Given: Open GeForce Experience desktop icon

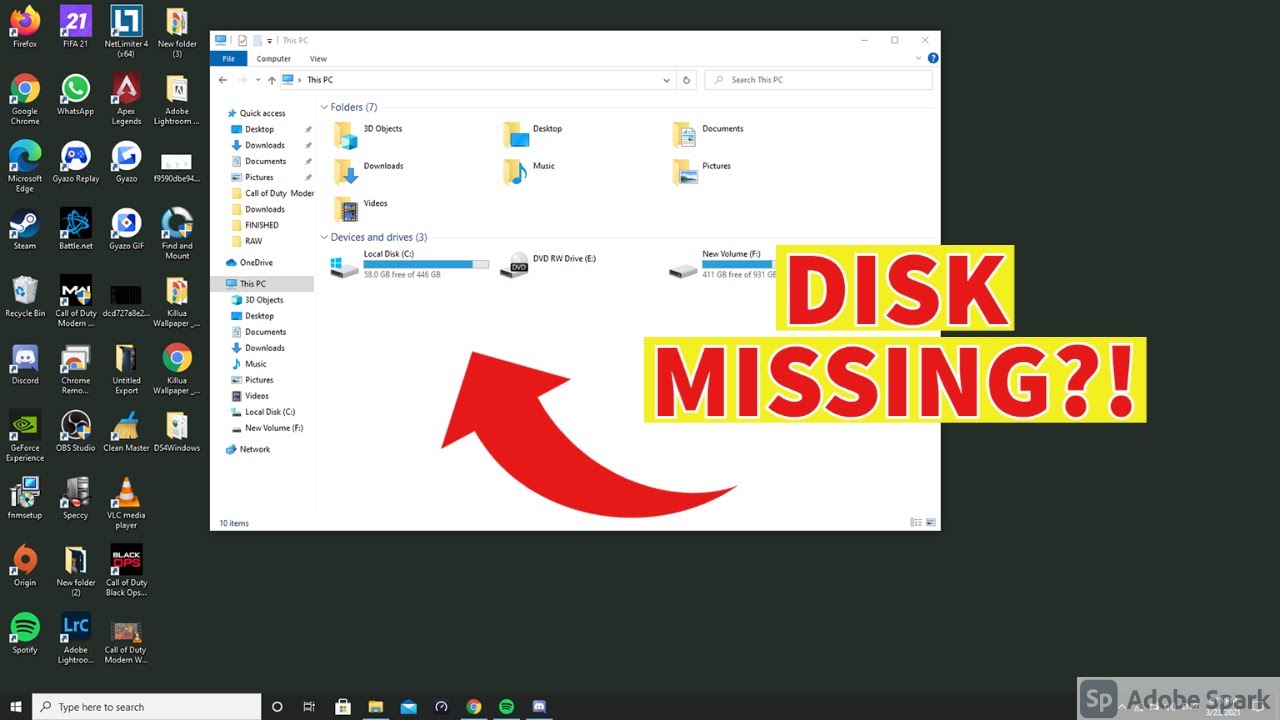Looking at the screenshot, I should (25, 435).
